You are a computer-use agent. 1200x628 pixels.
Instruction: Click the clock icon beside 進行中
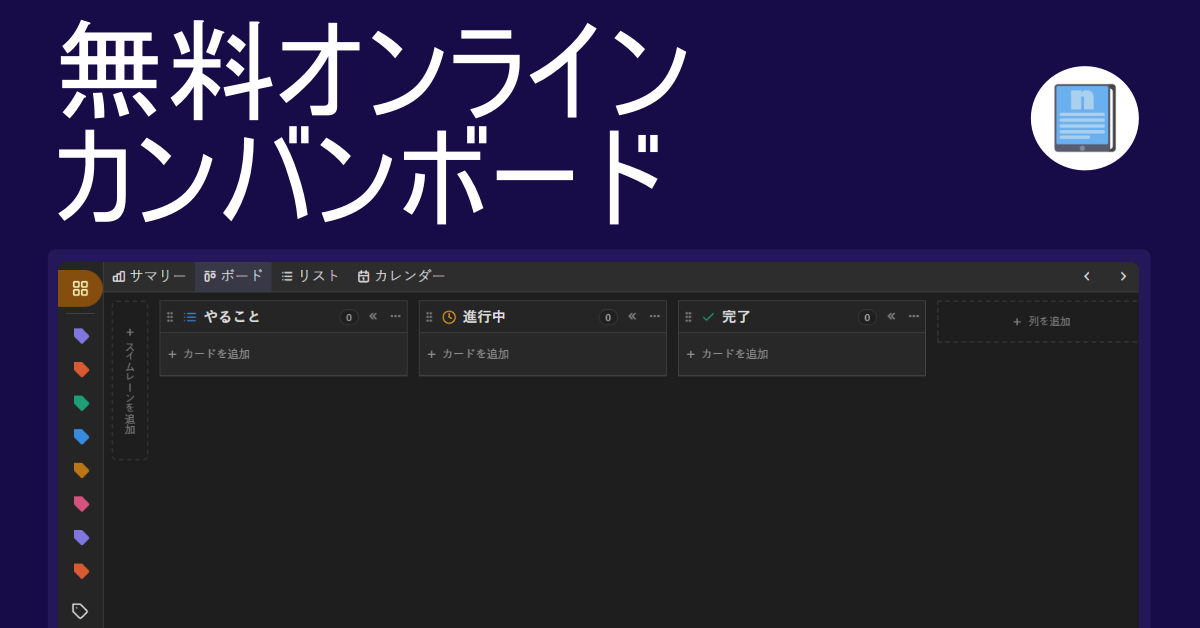pos(449,317)
